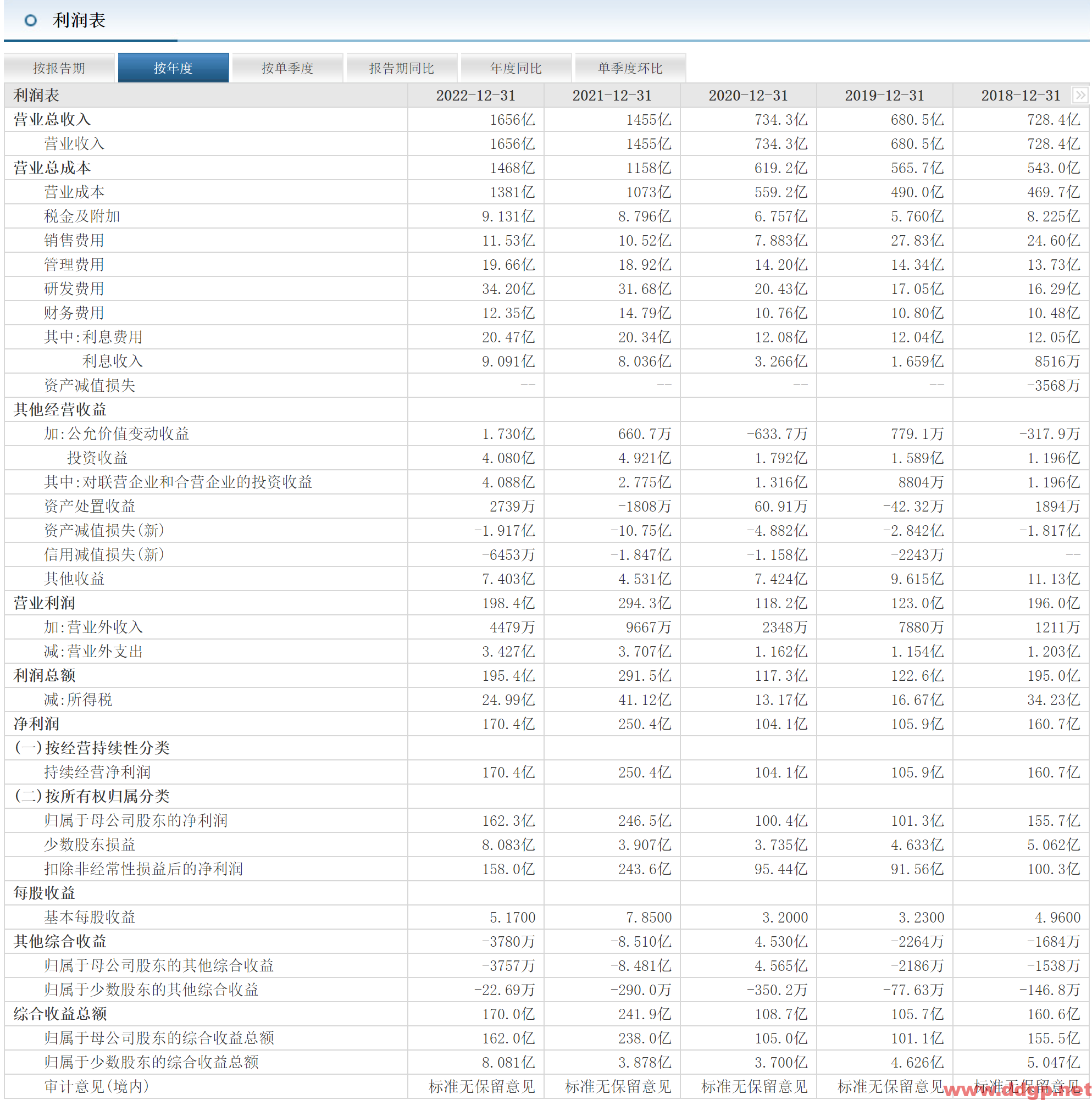Select the 综合收益总额 row label
The width and height of the screenshot is (1092, 1100).
tap(60, 1014)
